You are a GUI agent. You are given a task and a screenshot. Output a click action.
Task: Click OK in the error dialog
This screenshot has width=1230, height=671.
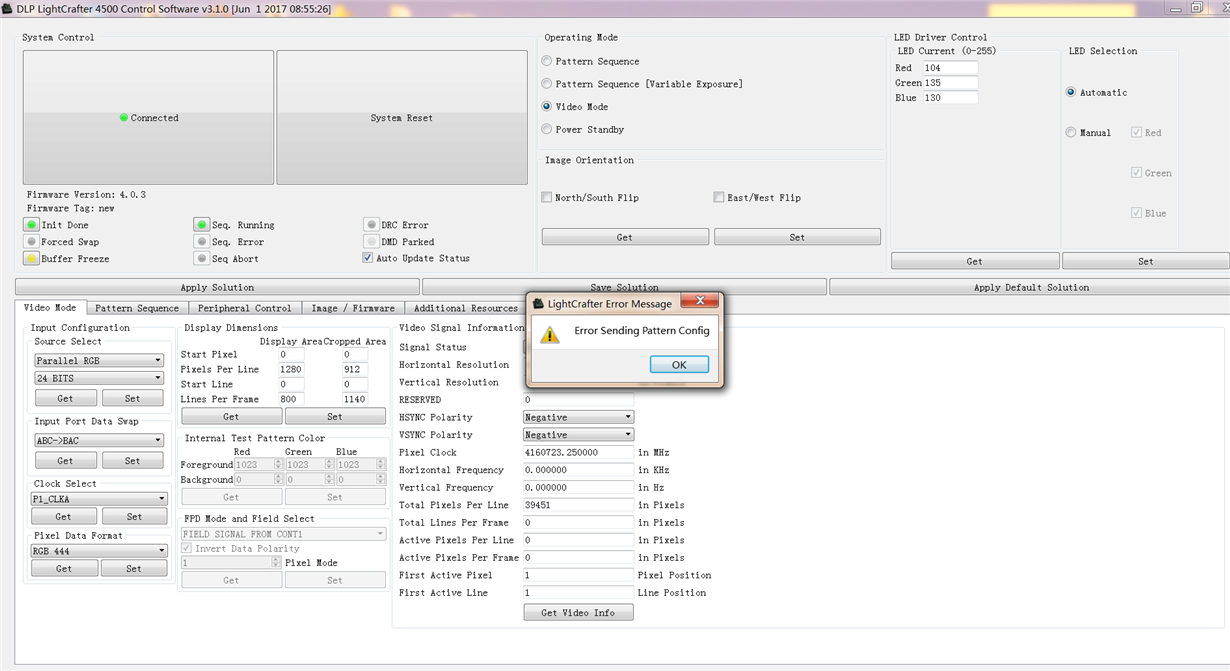point(679,365)
